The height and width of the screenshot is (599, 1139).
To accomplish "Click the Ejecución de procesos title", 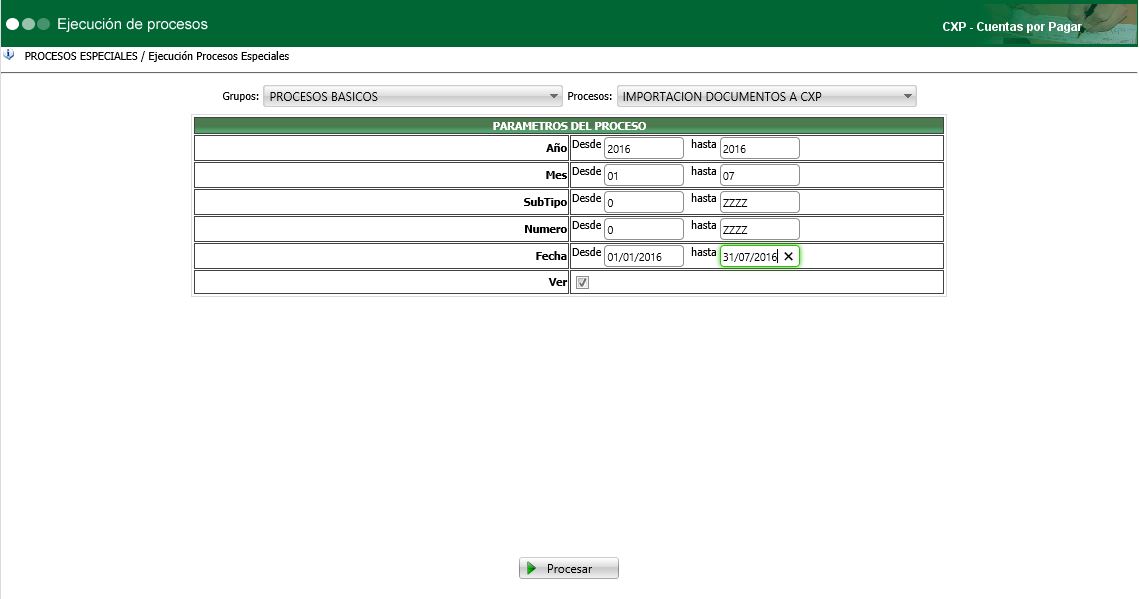I will pos(132,24).
